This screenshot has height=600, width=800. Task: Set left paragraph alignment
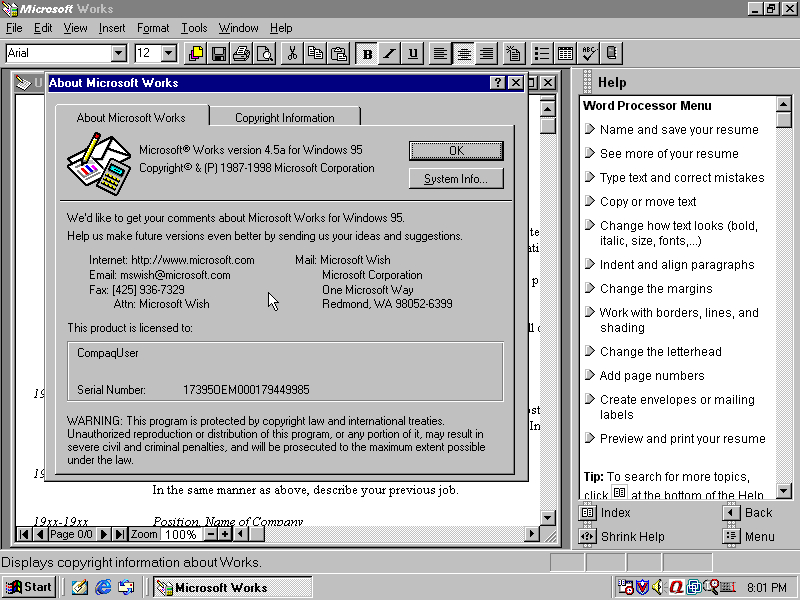coord(440,53)
